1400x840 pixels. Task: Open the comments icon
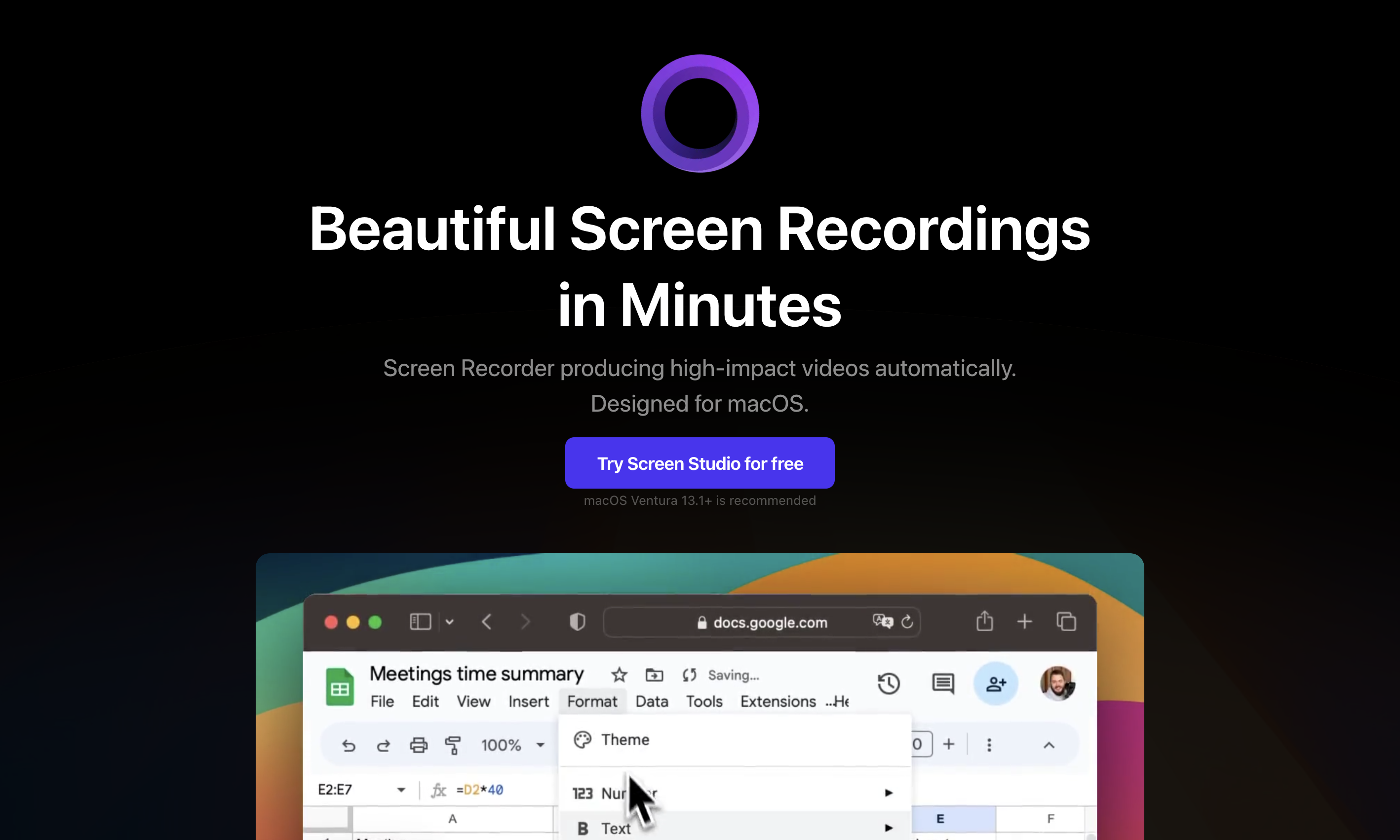pos(942,684)
